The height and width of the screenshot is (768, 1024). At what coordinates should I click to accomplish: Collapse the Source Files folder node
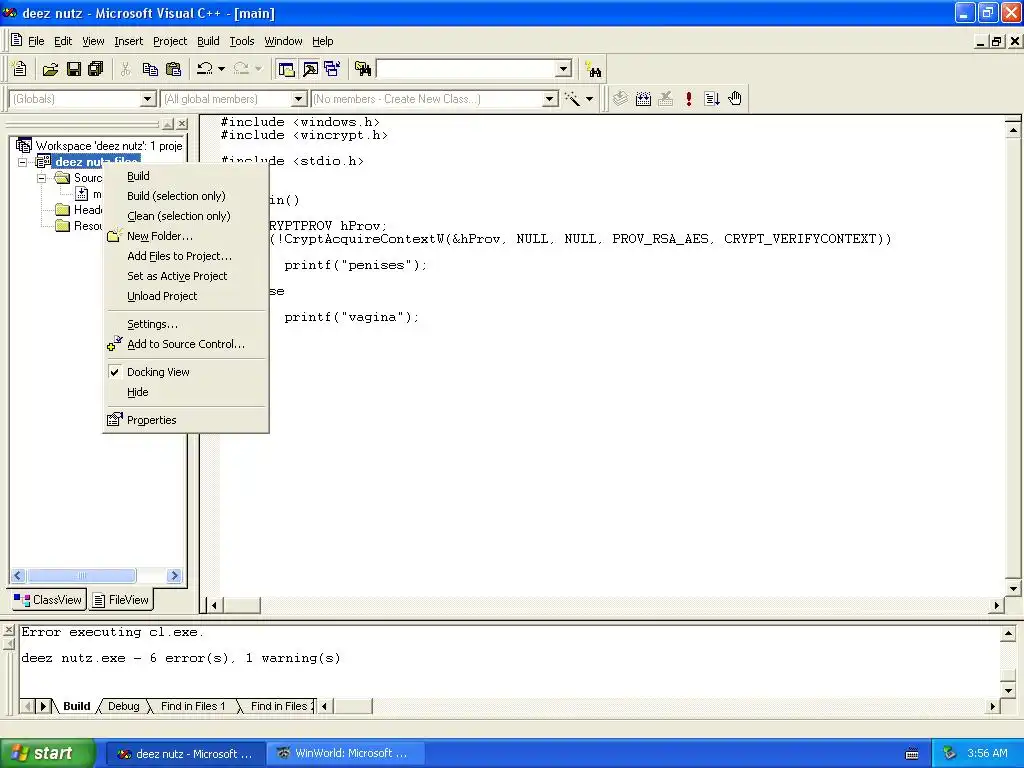41,178
